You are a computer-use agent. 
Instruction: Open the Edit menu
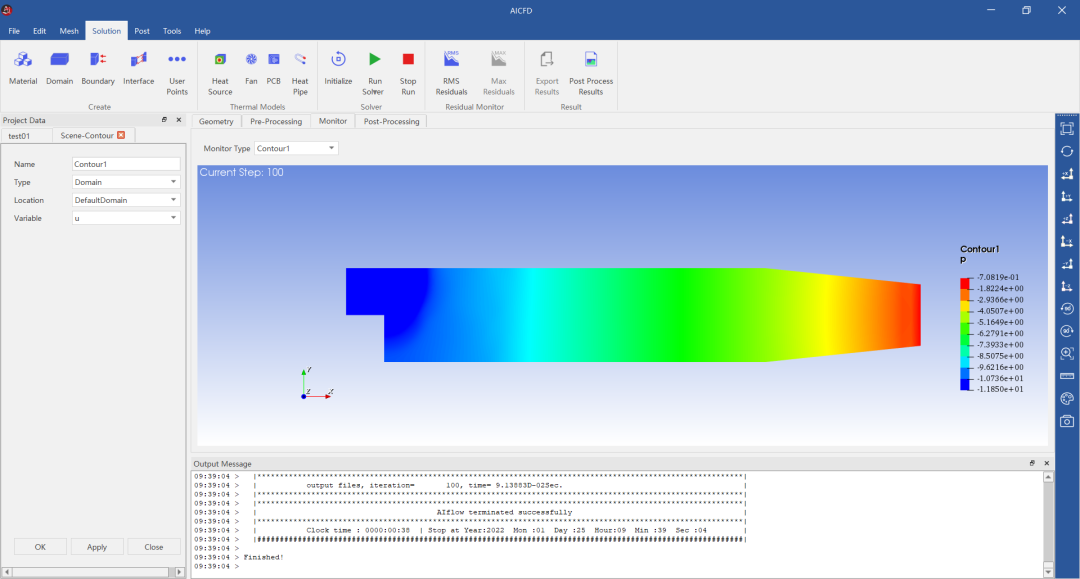tap(39, 31)
